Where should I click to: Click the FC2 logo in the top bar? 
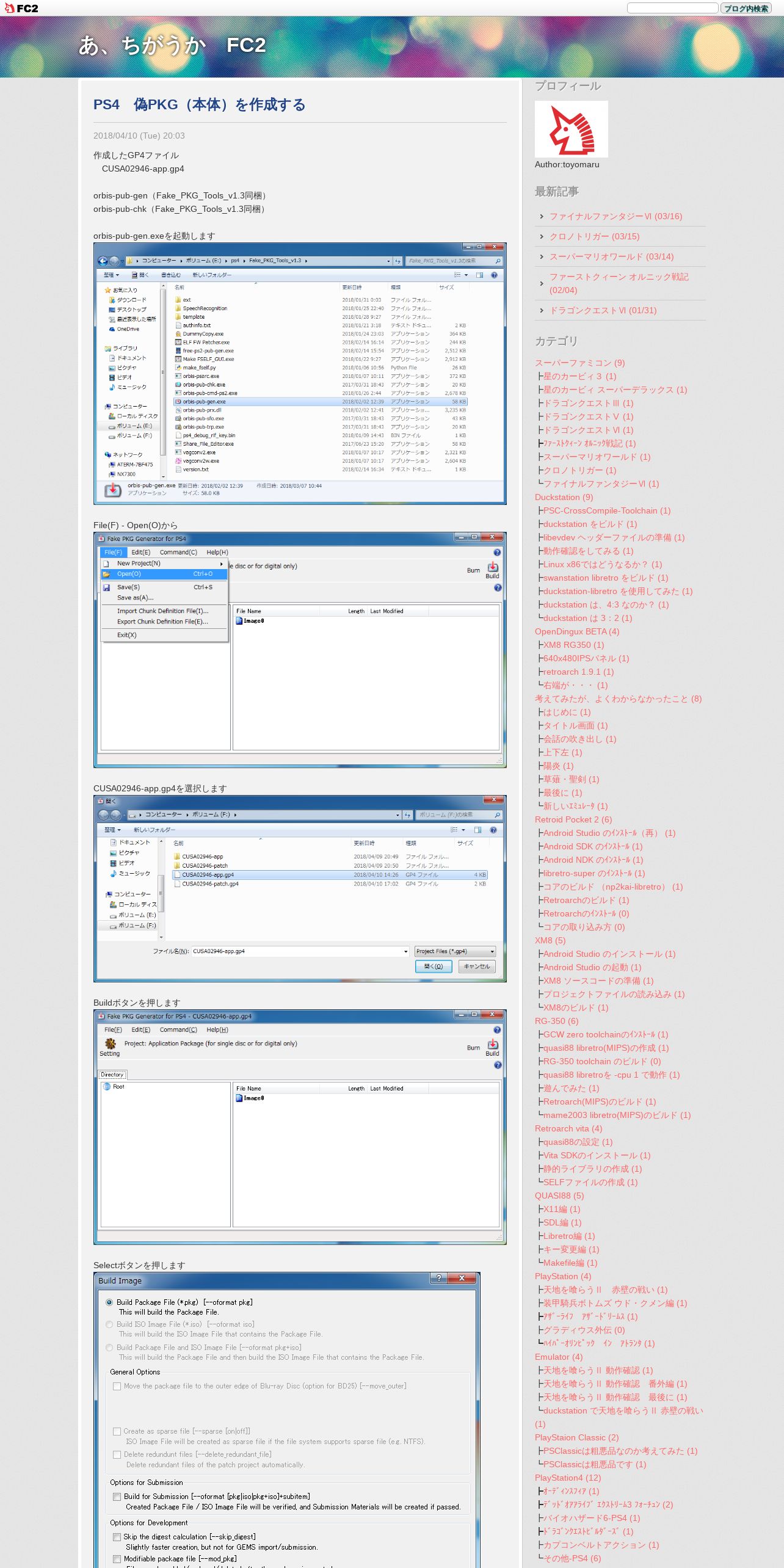tap(21, 8)
